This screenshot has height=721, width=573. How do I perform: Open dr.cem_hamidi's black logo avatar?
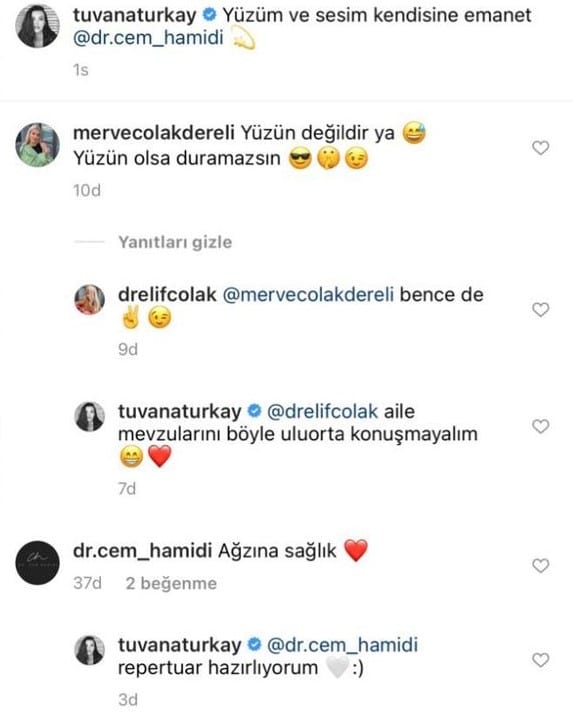tap(38, 562)
